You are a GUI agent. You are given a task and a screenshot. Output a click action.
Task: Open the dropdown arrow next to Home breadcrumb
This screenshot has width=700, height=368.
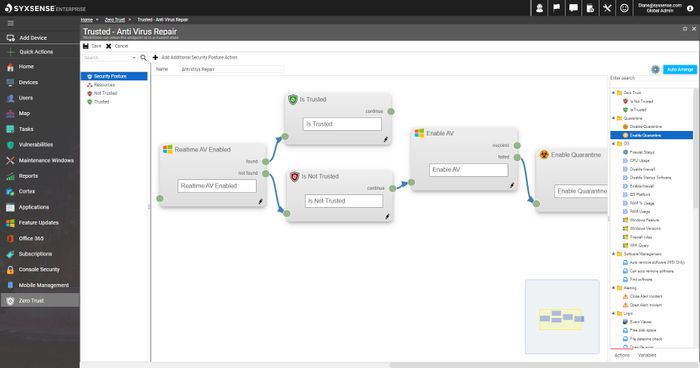[97, 20]
